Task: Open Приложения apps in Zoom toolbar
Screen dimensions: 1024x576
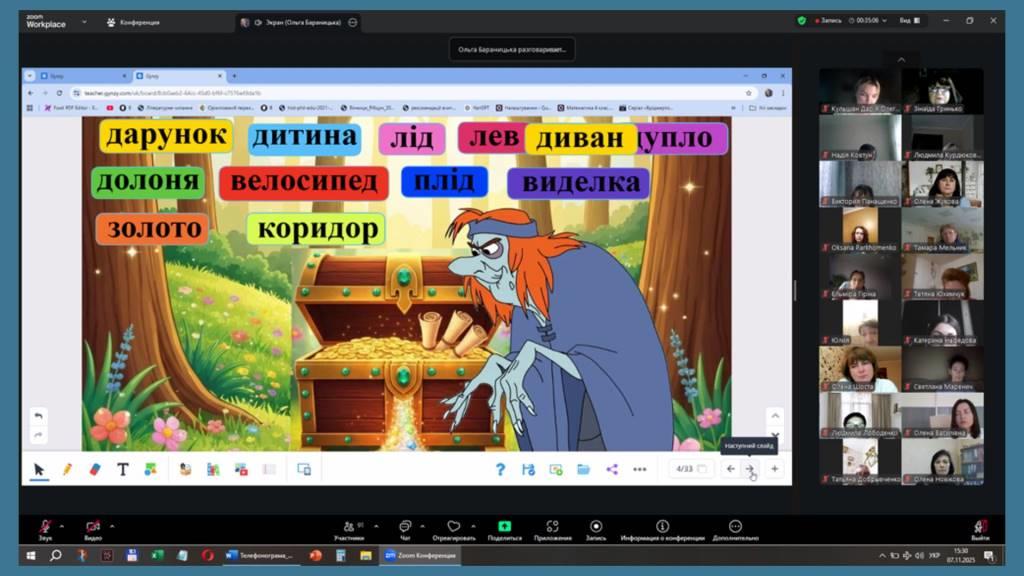Action: pos(552,529)
